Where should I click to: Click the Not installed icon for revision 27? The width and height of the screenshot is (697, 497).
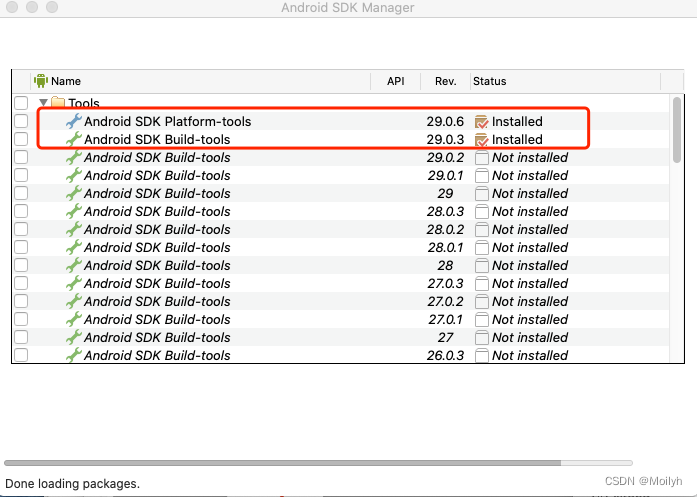pos(481,338)
